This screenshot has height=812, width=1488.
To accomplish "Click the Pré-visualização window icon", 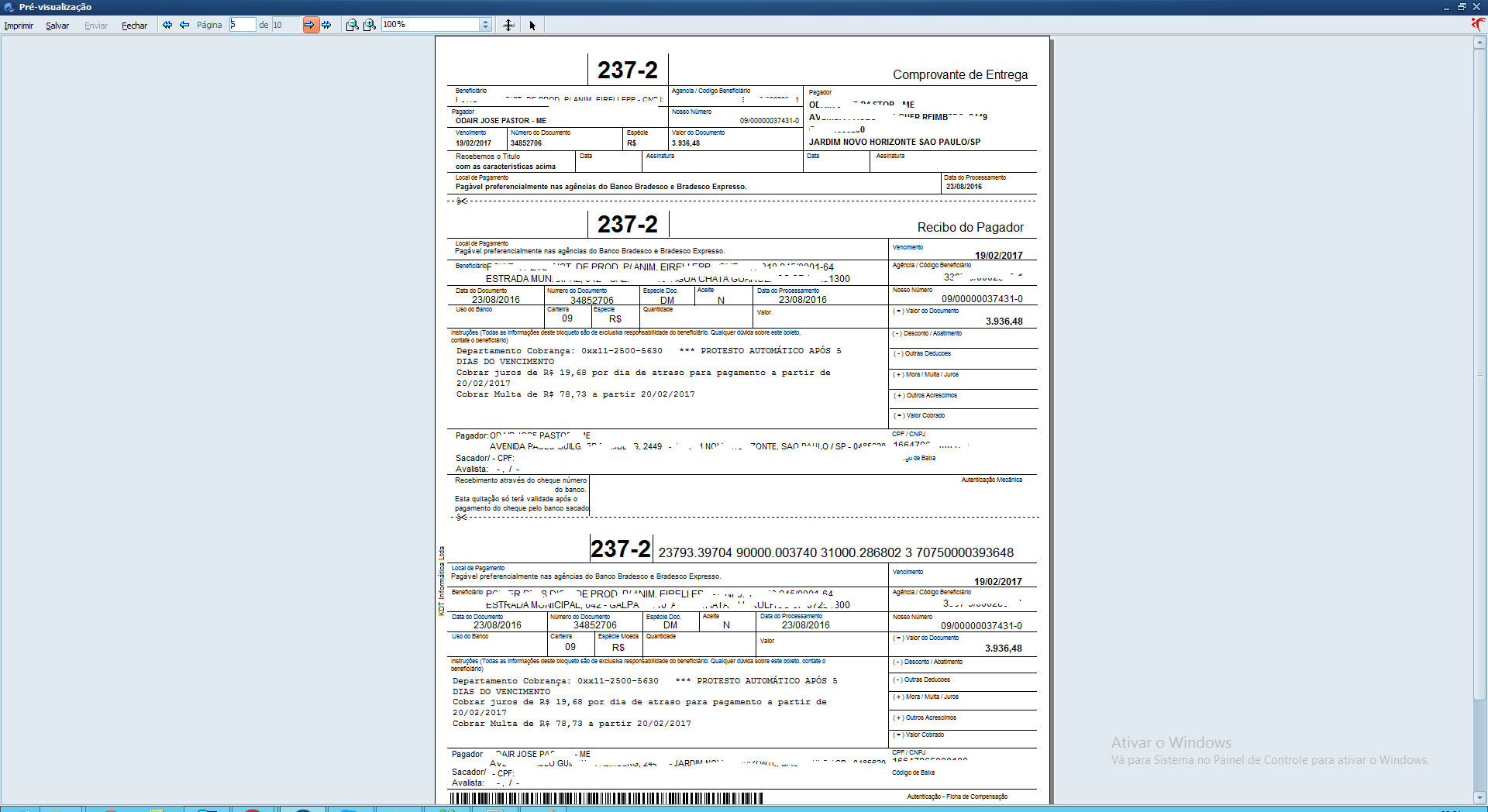I will [x=9, y=7].
